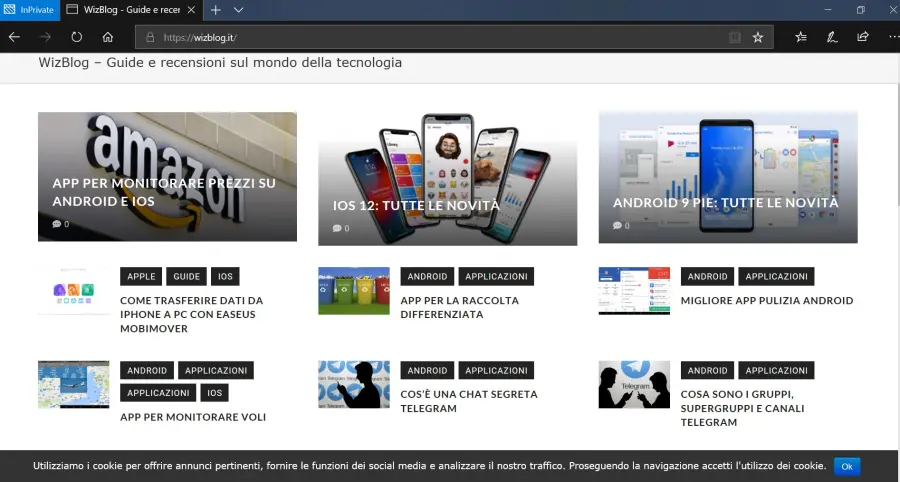
Task: Click the ANDROID tag above raccolta differenziata
Action: tap(427, 276)
